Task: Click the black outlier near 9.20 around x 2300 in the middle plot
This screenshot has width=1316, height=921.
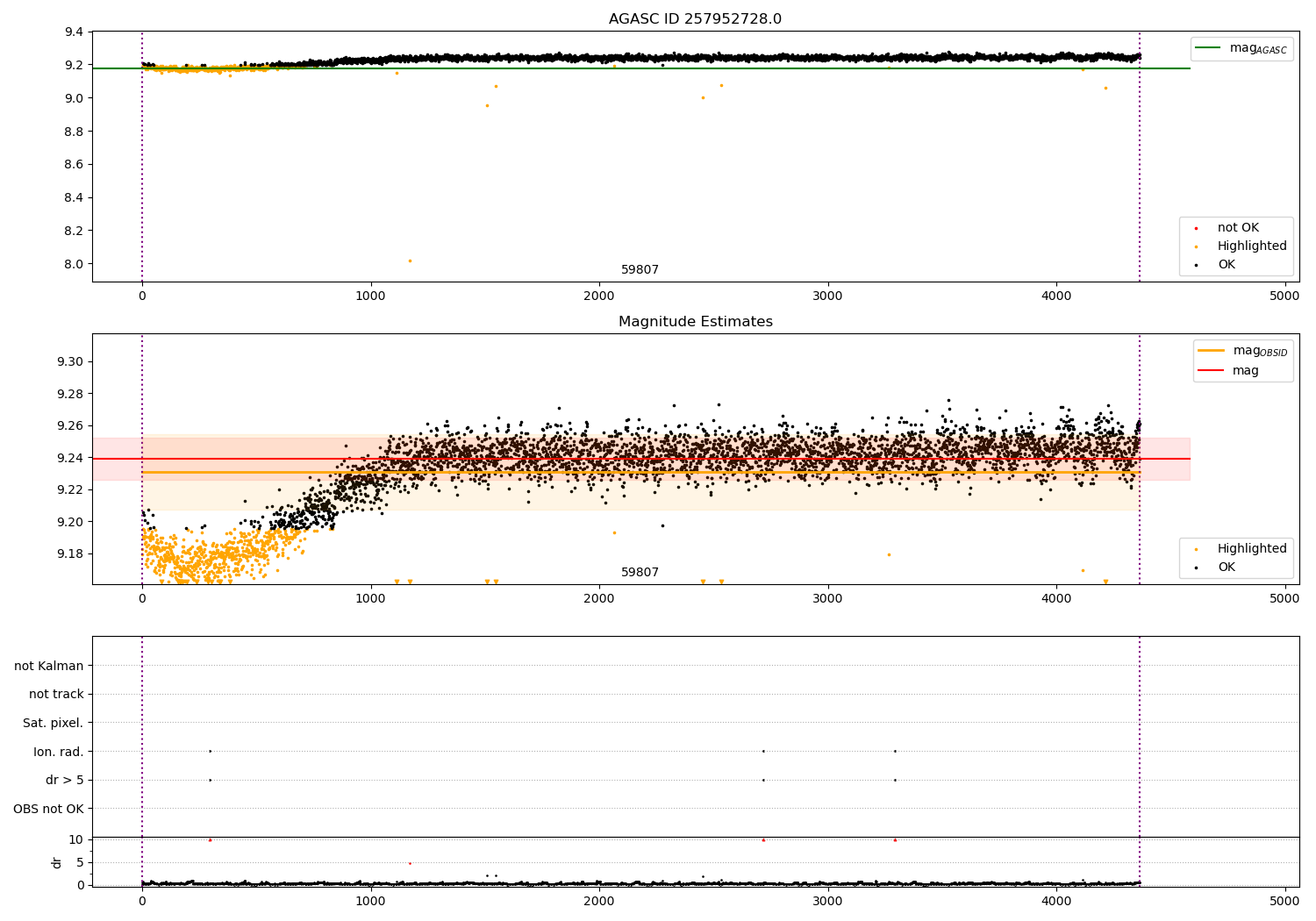Action: pos(662,525)
